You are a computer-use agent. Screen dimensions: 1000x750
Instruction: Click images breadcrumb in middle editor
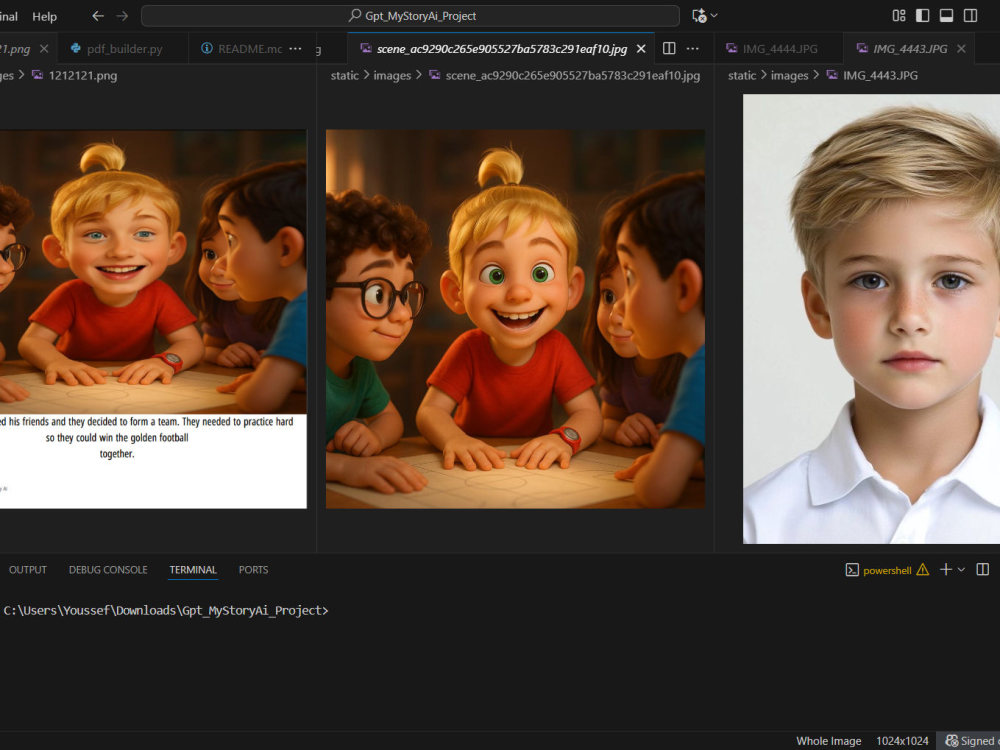[392, 75]
